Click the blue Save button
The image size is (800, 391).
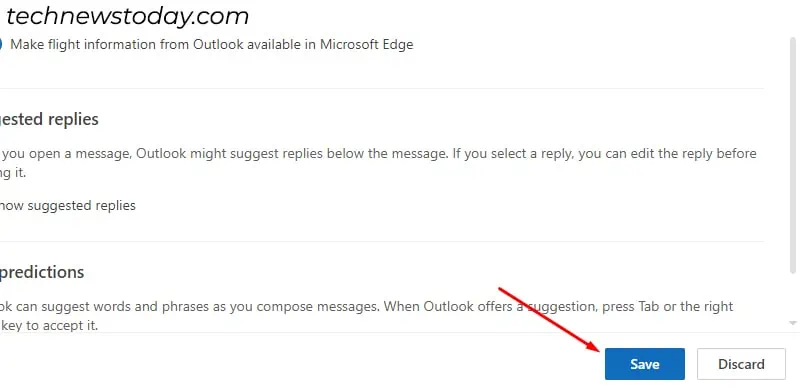tap(644, 364)
